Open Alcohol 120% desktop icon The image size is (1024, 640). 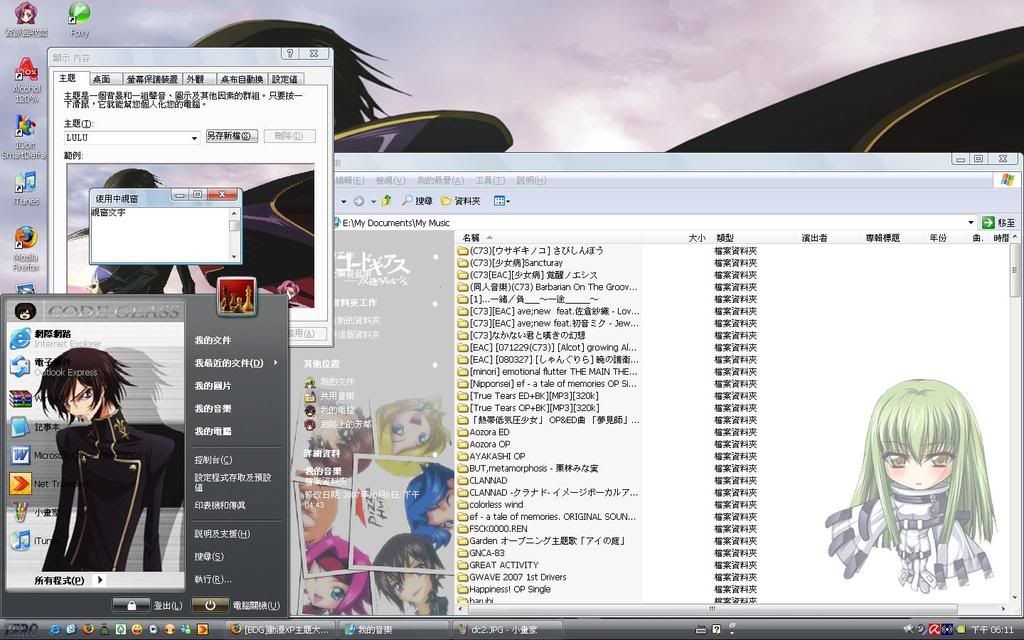(27, 79)
